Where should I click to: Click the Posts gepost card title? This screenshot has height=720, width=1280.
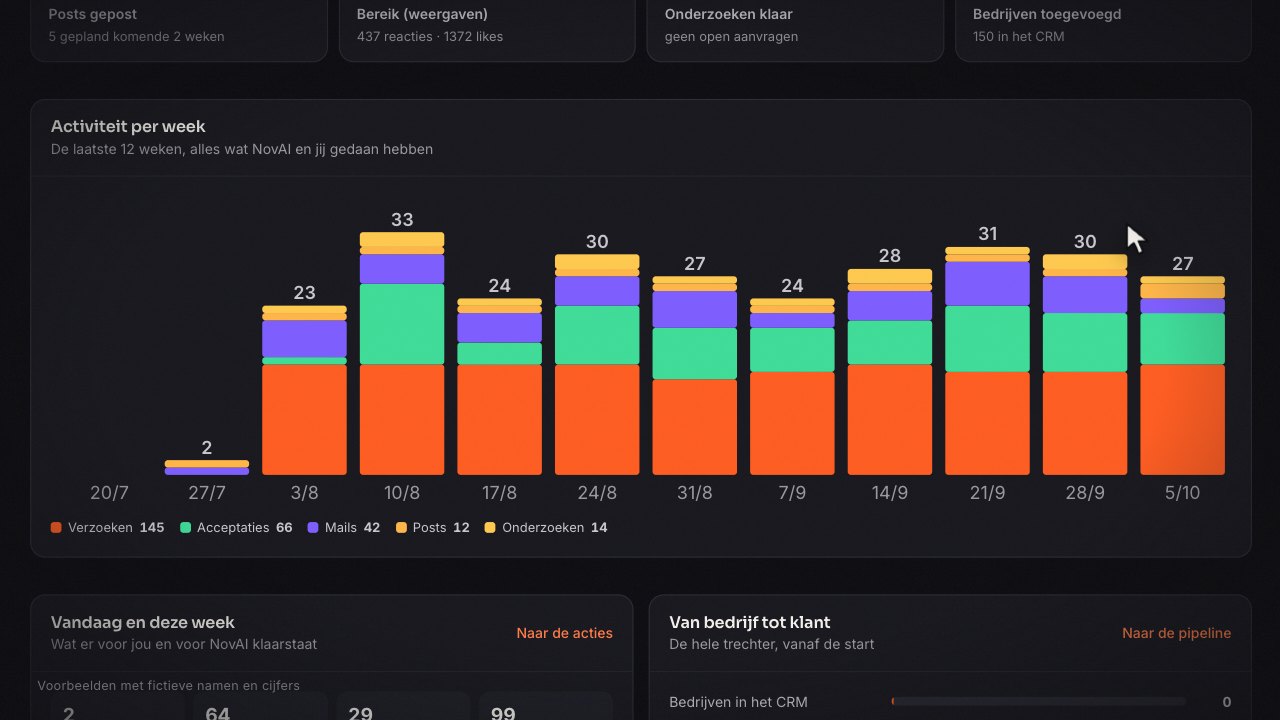pyautogui.click(x=93, y=14)
